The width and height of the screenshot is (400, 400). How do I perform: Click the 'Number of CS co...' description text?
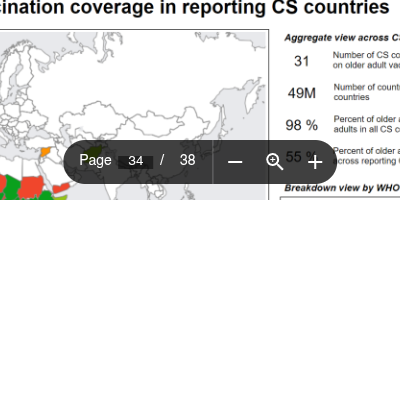(x=366, y=60)
